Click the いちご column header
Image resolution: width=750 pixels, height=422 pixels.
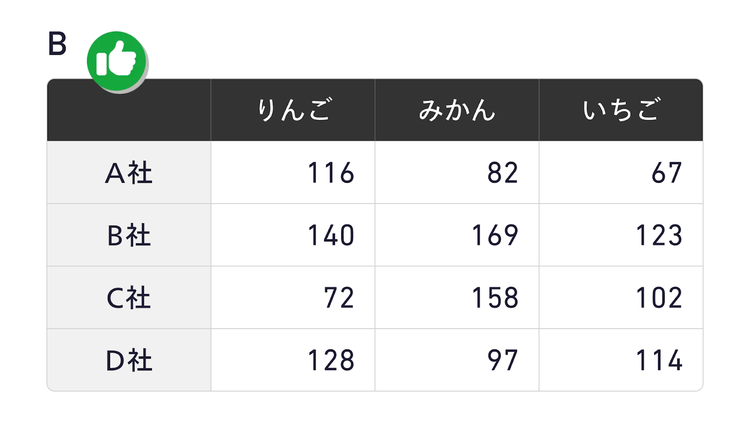point(621,110)
